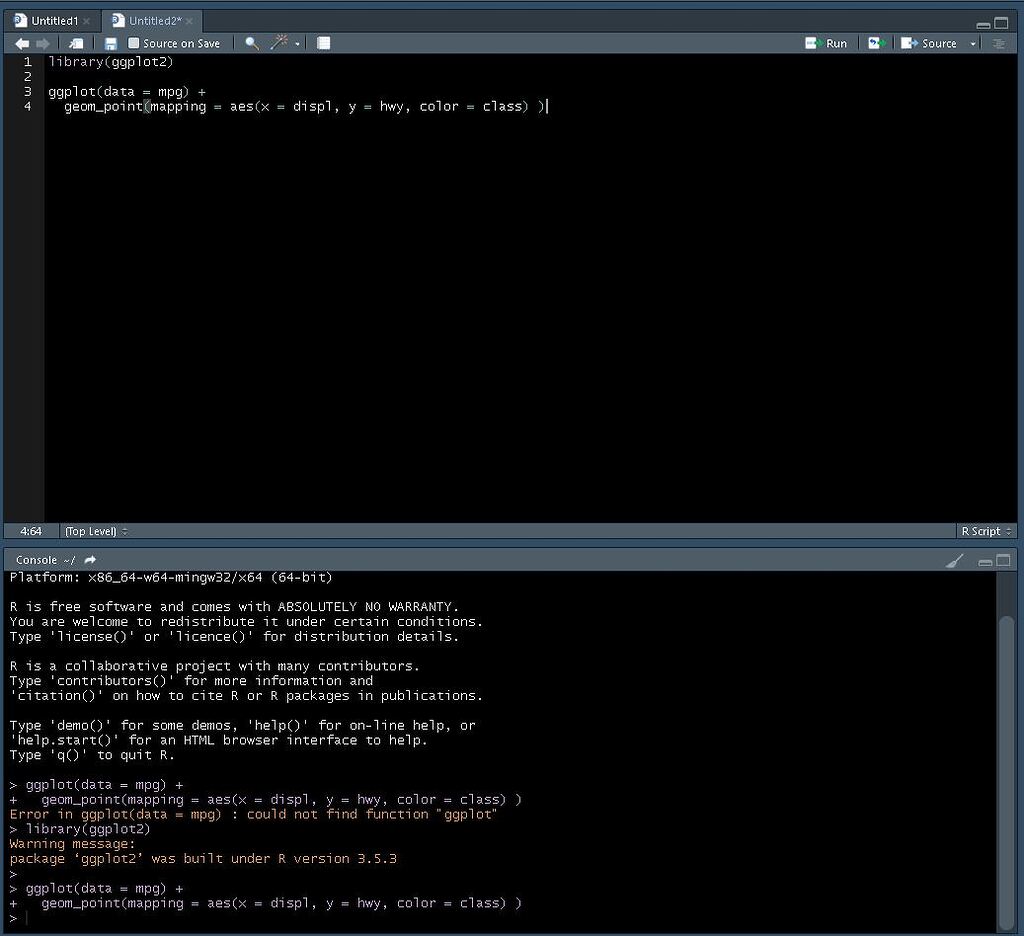Show document outline icon
This screenshot has height=936, width=1024.
pos(999,44)
